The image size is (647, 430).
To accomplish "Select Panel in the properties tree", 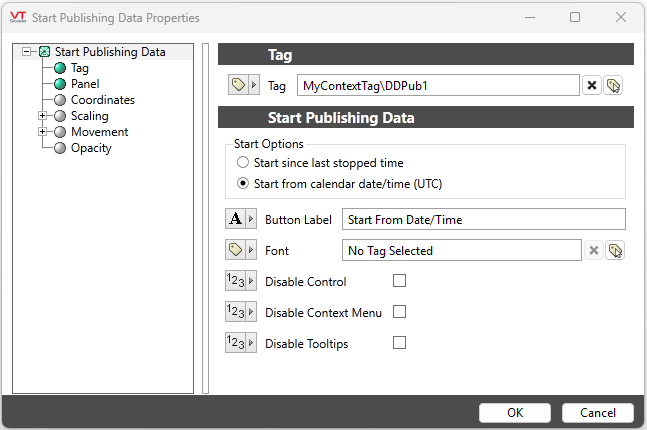I will click(x=84, y=84).
